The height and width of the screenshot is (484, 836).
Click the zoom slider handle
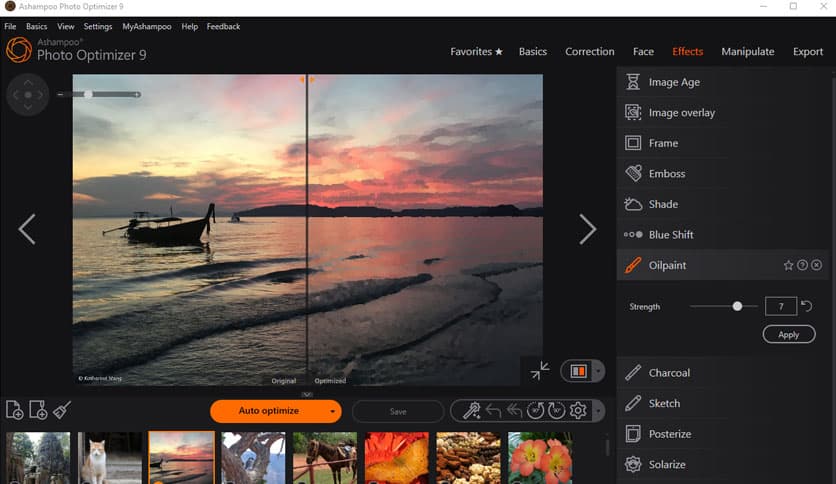tap(88, 94)
